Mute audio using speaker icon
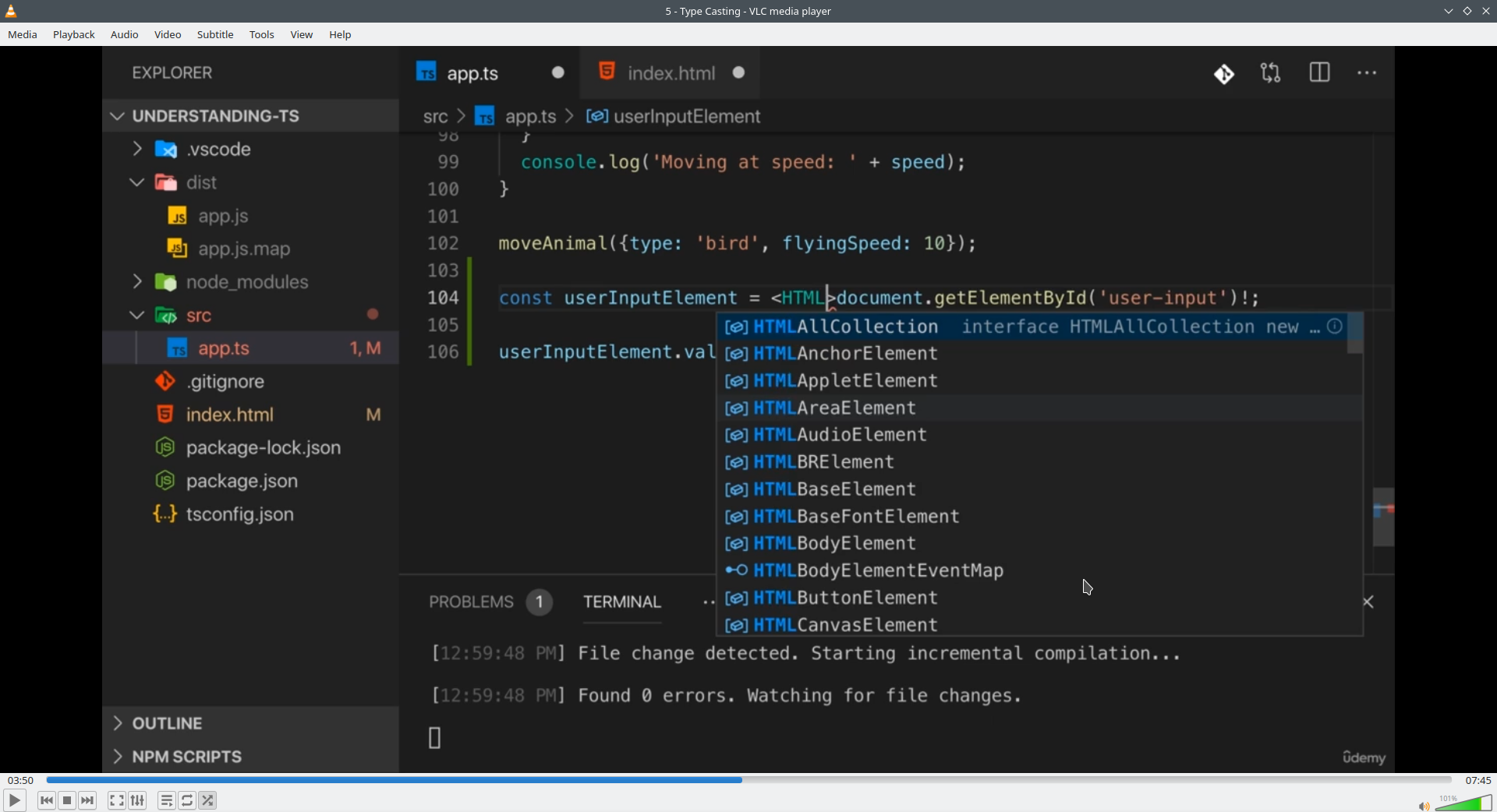 [1424, 806]
